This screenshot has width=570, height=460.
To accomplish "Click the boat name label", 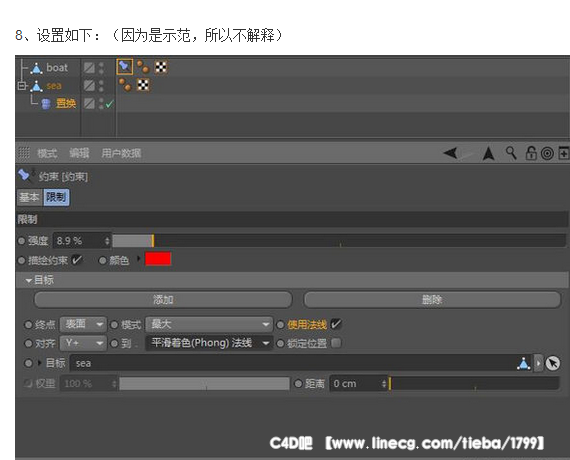I will click(x=57, y=68).
